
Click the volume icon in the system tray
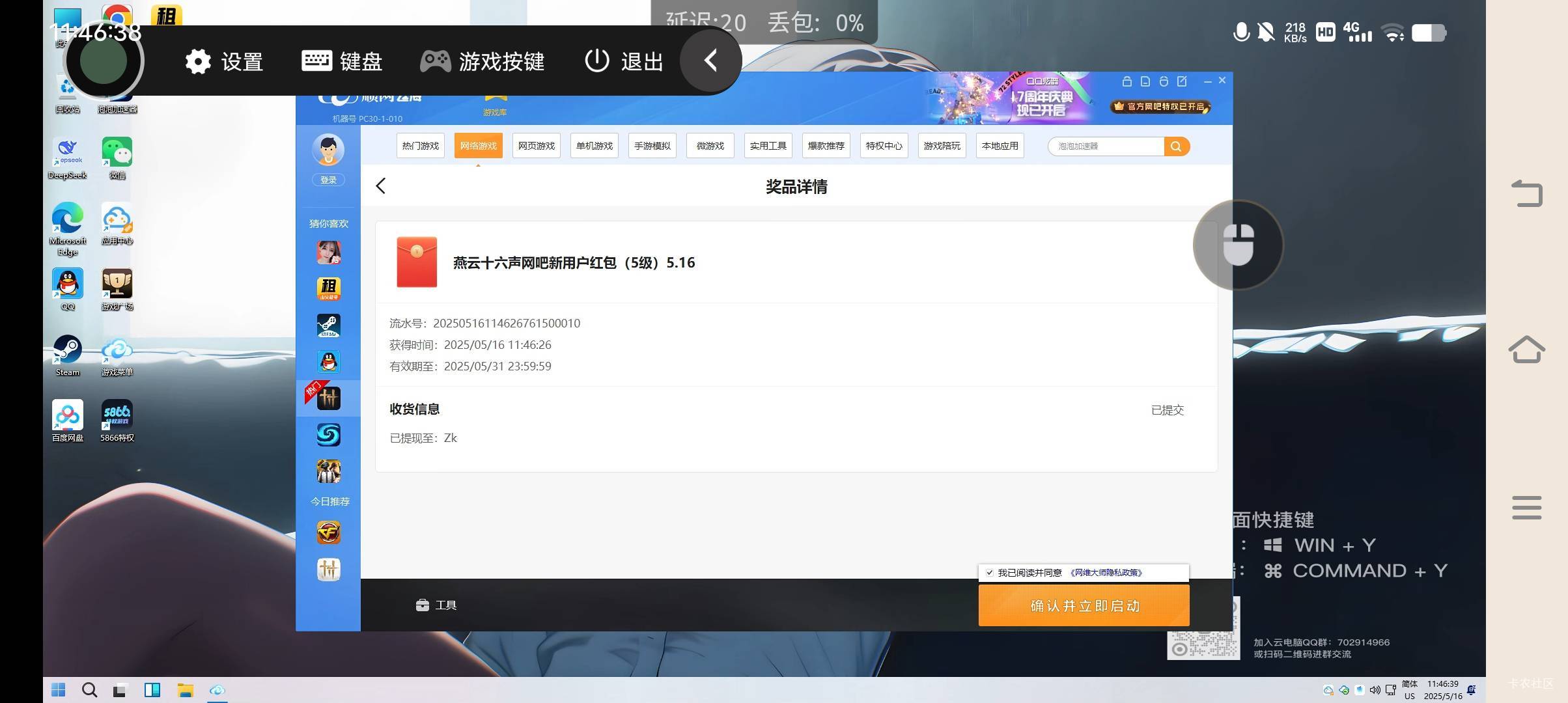click(x=1375, y=690)
